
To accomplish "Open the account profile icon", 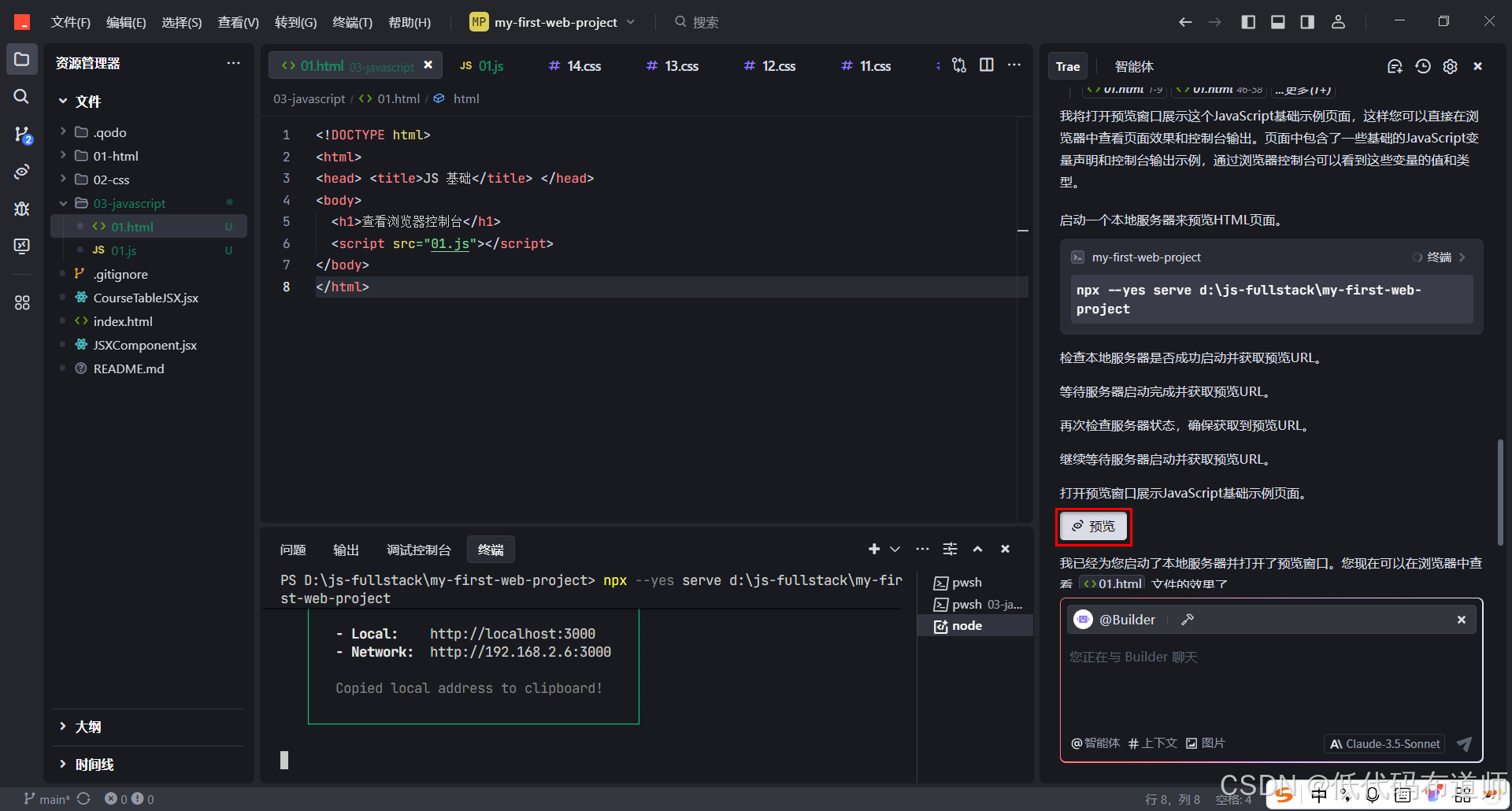I will [x=1338, y=22].
